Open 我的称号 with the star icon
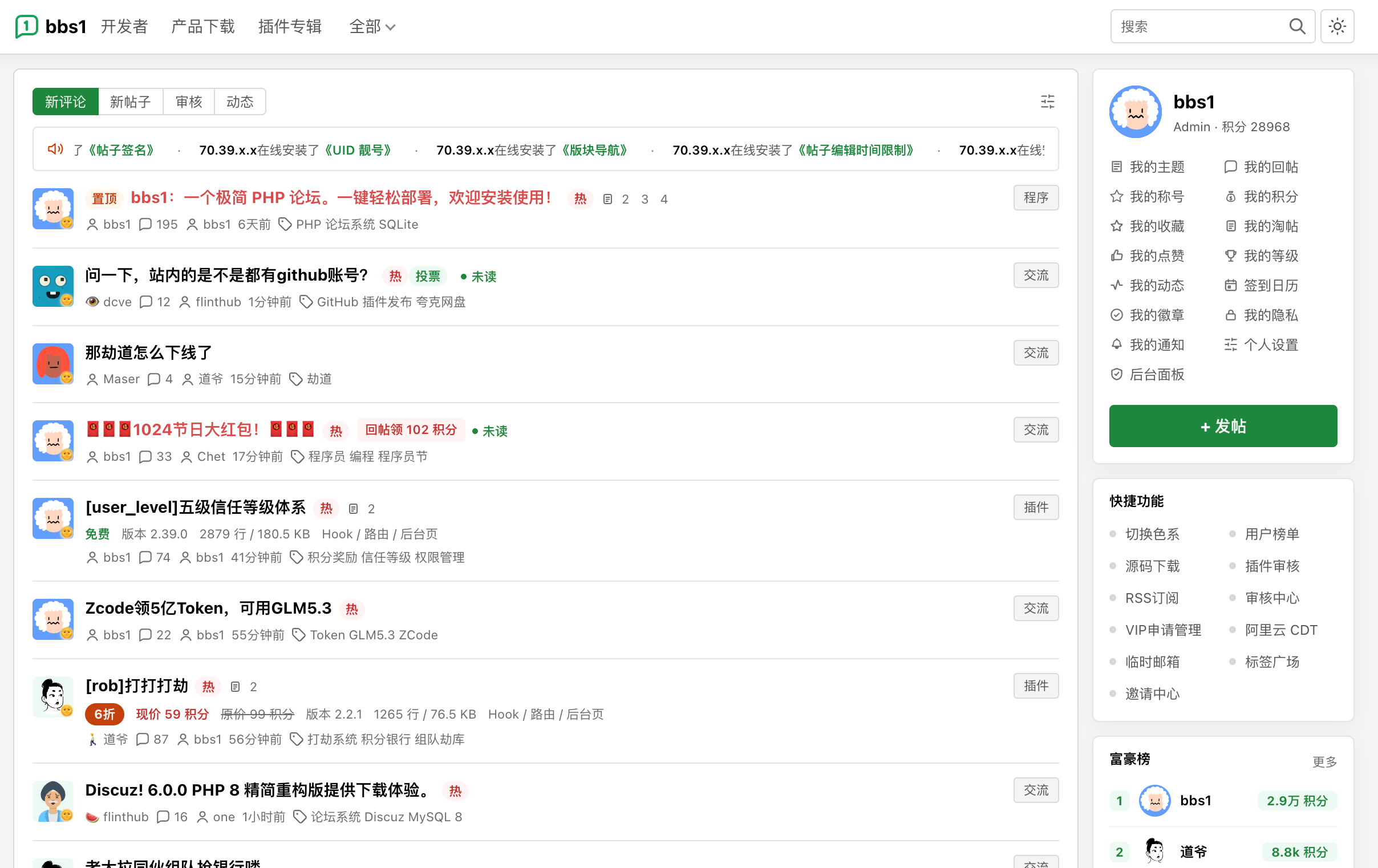The image size is (1378, 868). pyautogui.click(x=1148, y=197)
